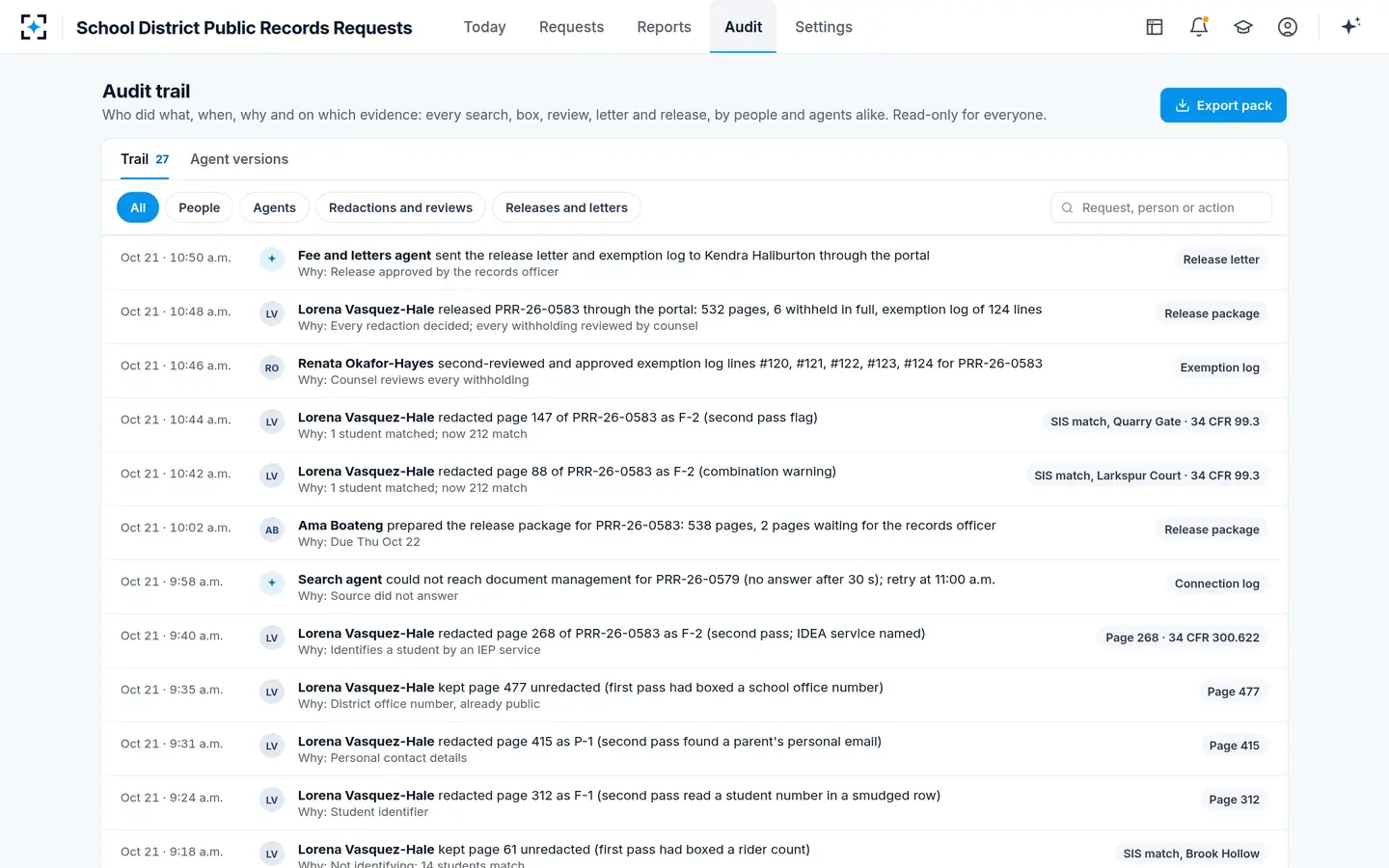
Task: Switch to the Reports tab
Action: click(664, 27)
